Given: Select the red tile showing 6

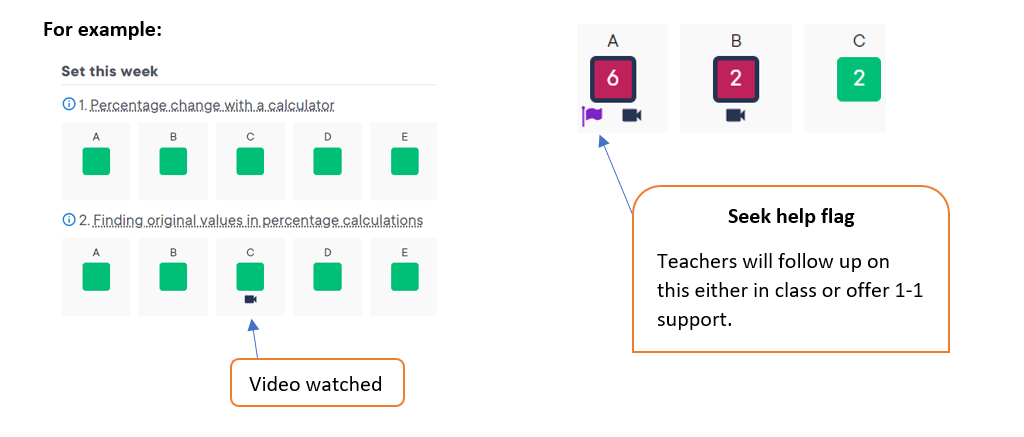Looking at the screenshot, I should click(613, 79).
